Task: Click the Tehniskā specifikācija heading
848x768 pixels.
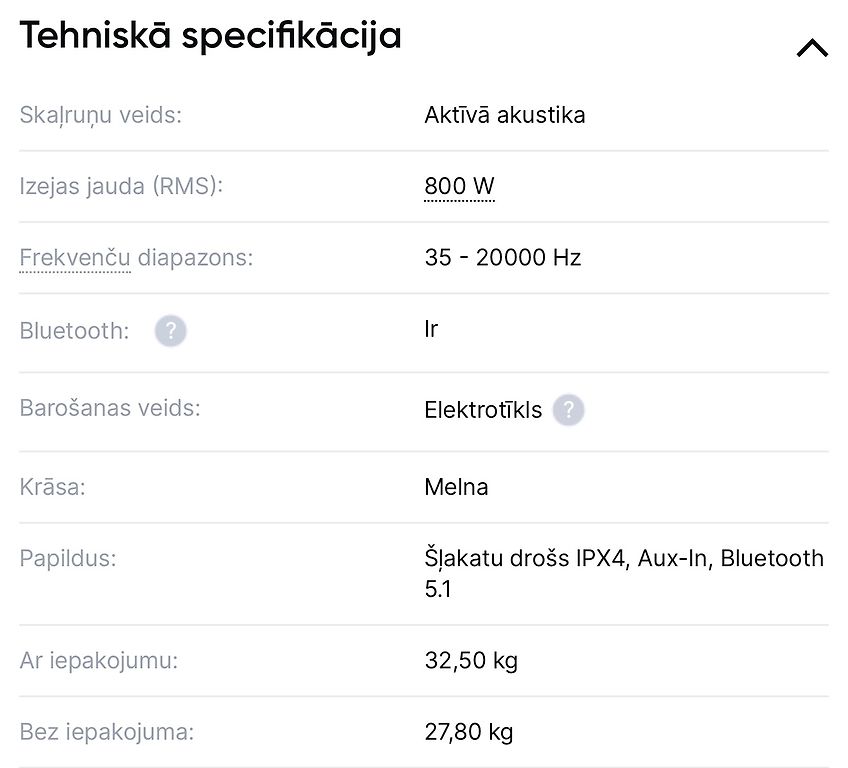Action: [210, 37]
